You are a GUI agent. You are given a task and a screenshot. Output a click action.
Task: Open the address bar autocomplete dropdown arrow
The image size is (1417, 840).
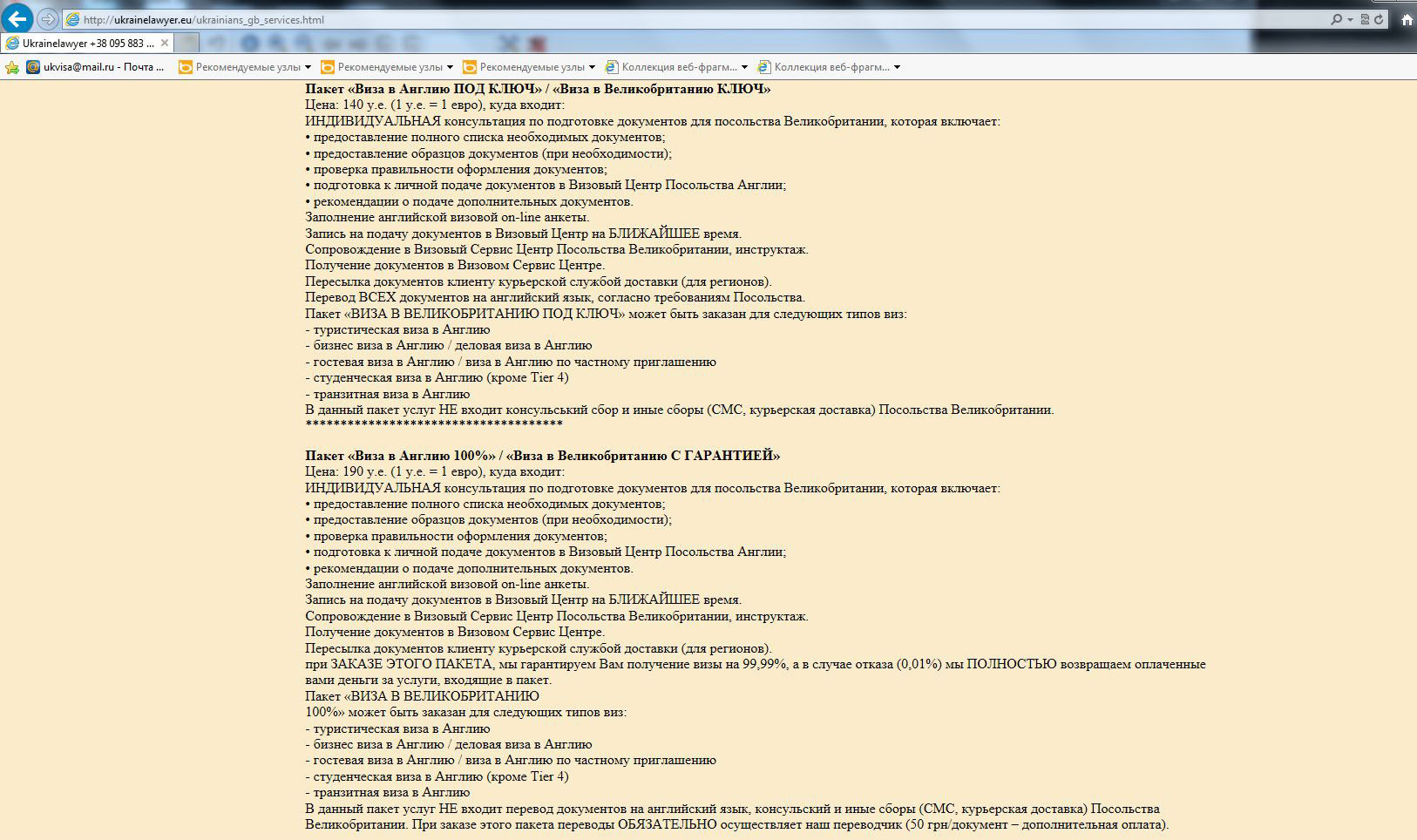[x=1350, y=19]
